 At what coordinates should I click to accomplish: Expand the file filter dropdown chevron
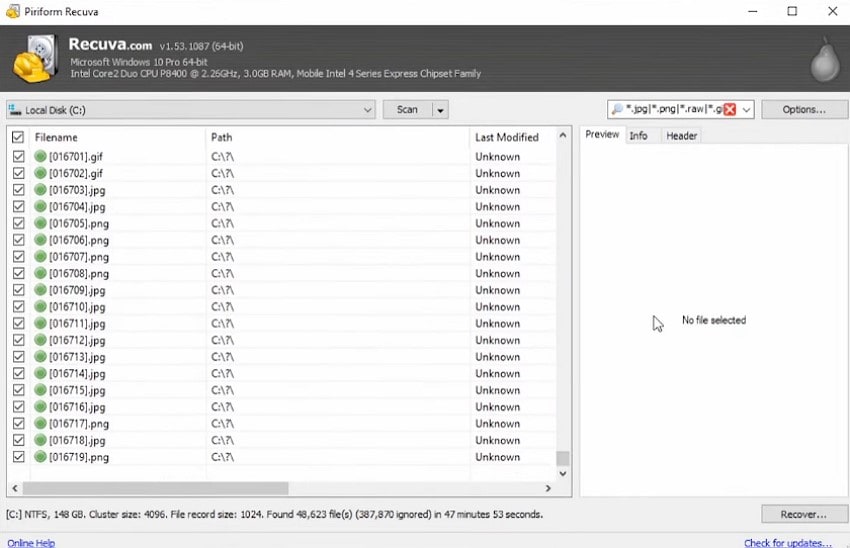(746, 110)
